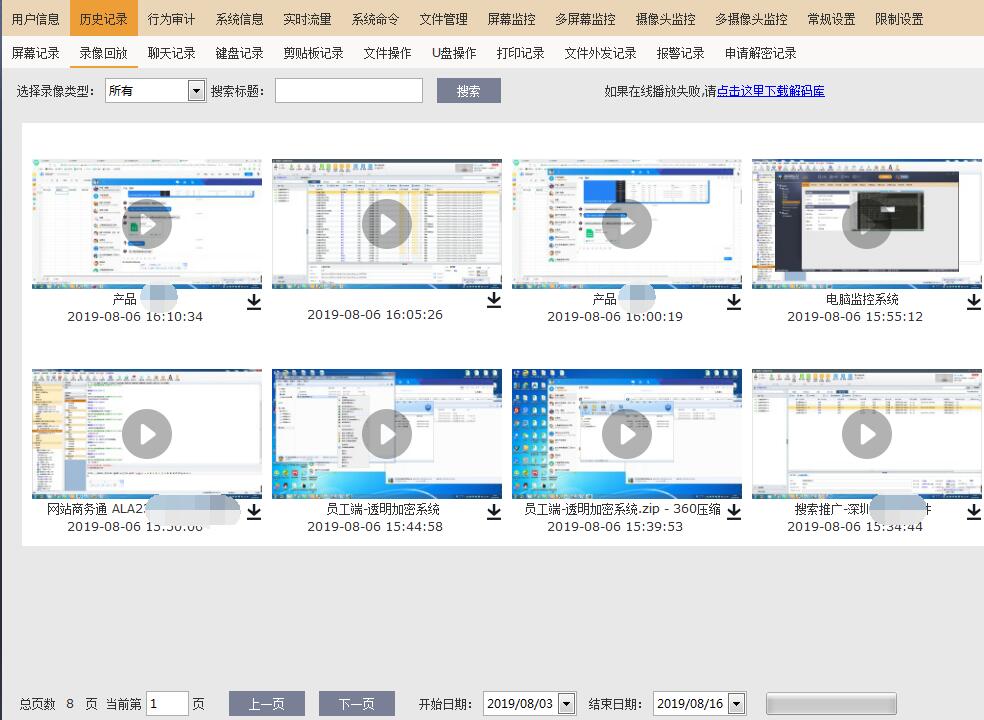Click the 搜索 button

pos(468,91)
